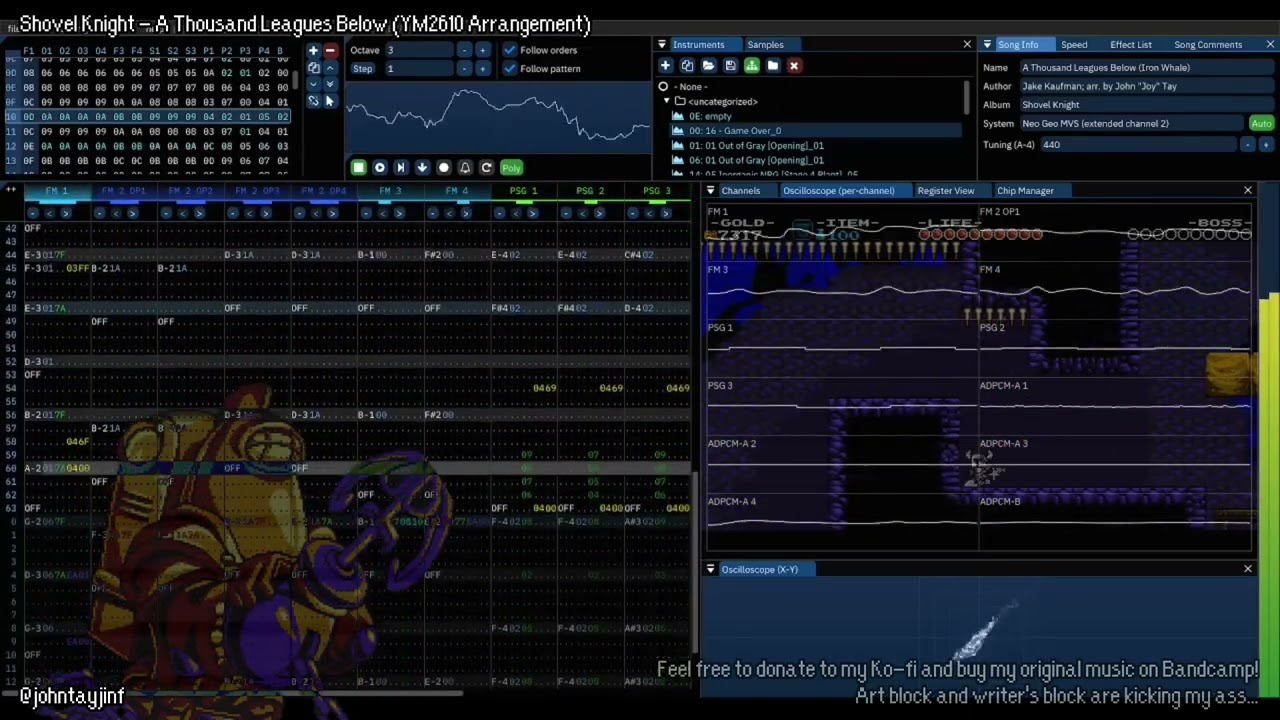Decrease Tuning (A-4) with minus button
Image resolution: width=1280 pixels, height=720 pixels.
coord(1247,145)
